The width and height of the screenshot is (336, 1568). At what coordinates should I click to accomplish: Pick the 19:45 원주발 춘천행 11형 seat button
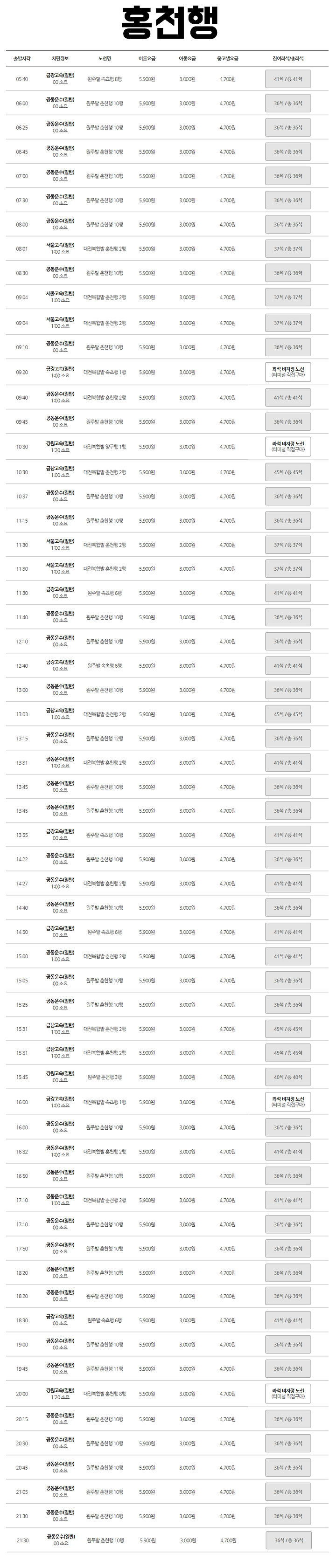pyautogui.click(x=288, y=1369)
